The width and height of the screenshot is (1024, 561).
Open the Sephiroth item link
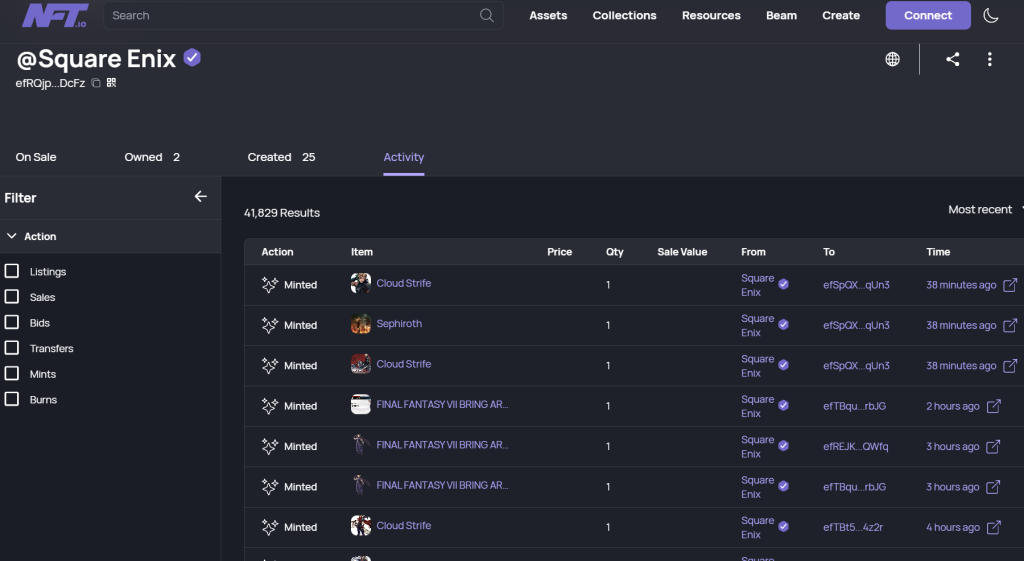399,324
